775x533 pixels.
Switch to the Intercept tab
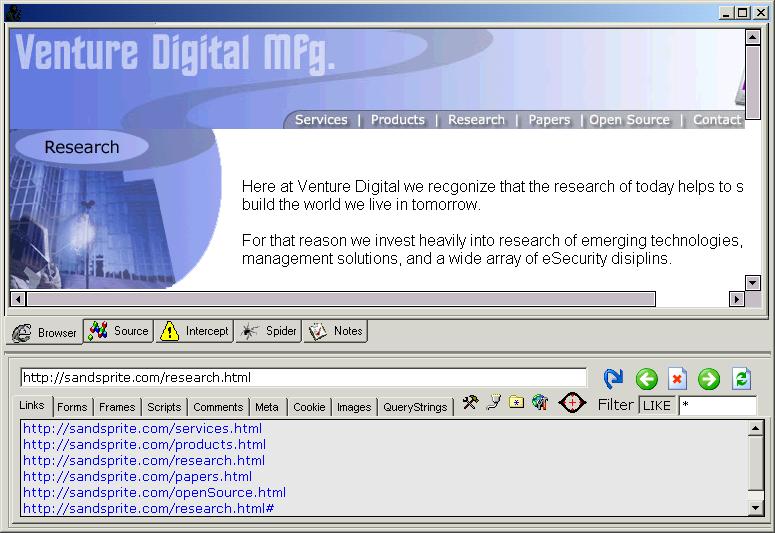point(195,331)
